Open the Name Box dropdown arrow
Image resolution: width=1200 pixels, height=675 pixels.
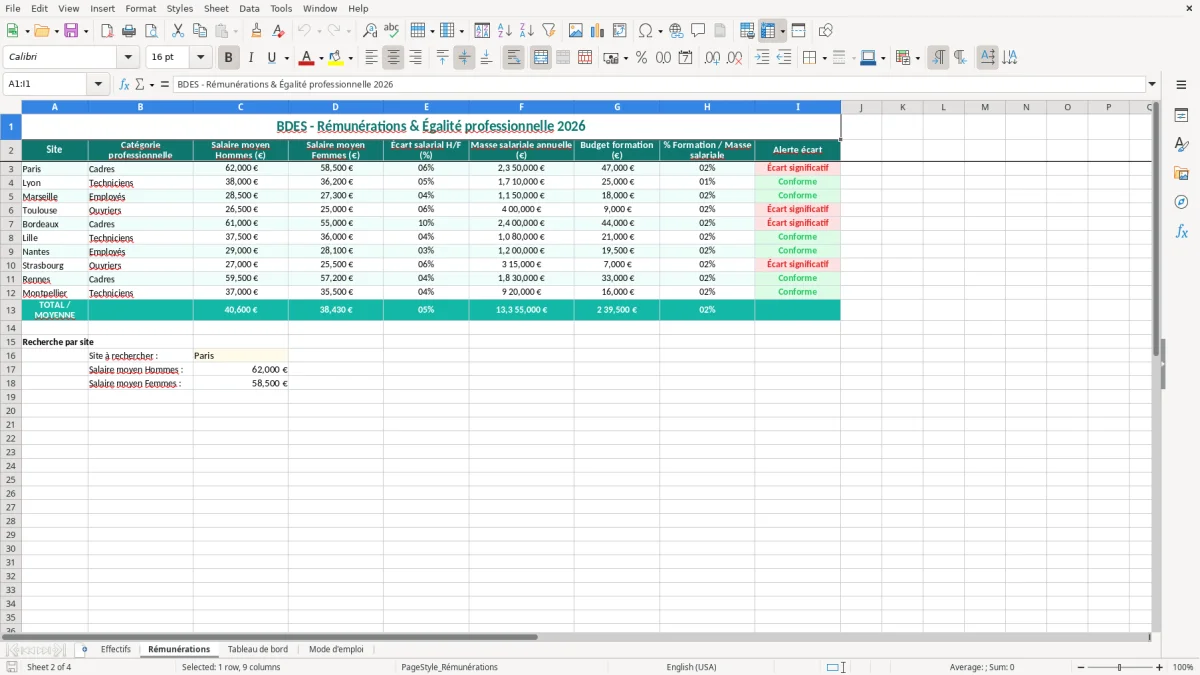pos(98,85)
